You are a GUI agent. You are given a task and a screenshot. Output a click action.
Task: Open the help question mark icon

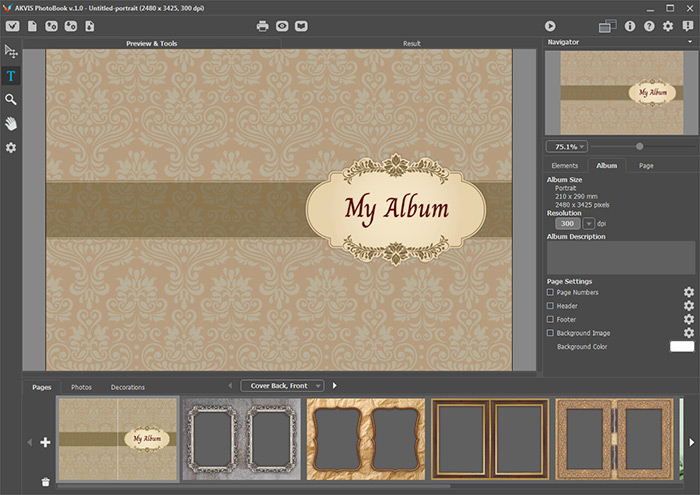(649, 26)
